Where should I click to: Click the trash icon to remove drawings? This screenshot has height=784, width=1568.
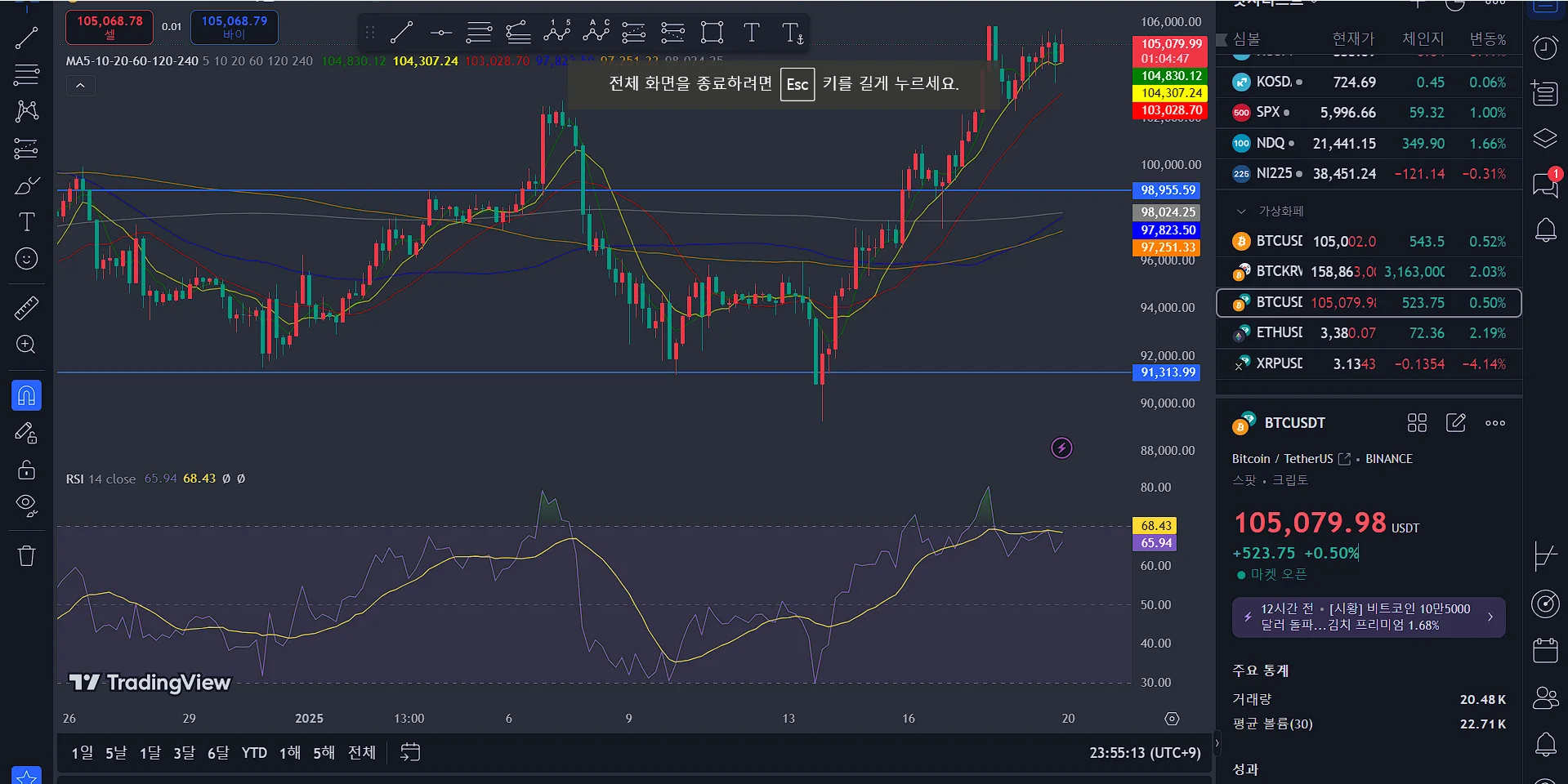point(26,556)
